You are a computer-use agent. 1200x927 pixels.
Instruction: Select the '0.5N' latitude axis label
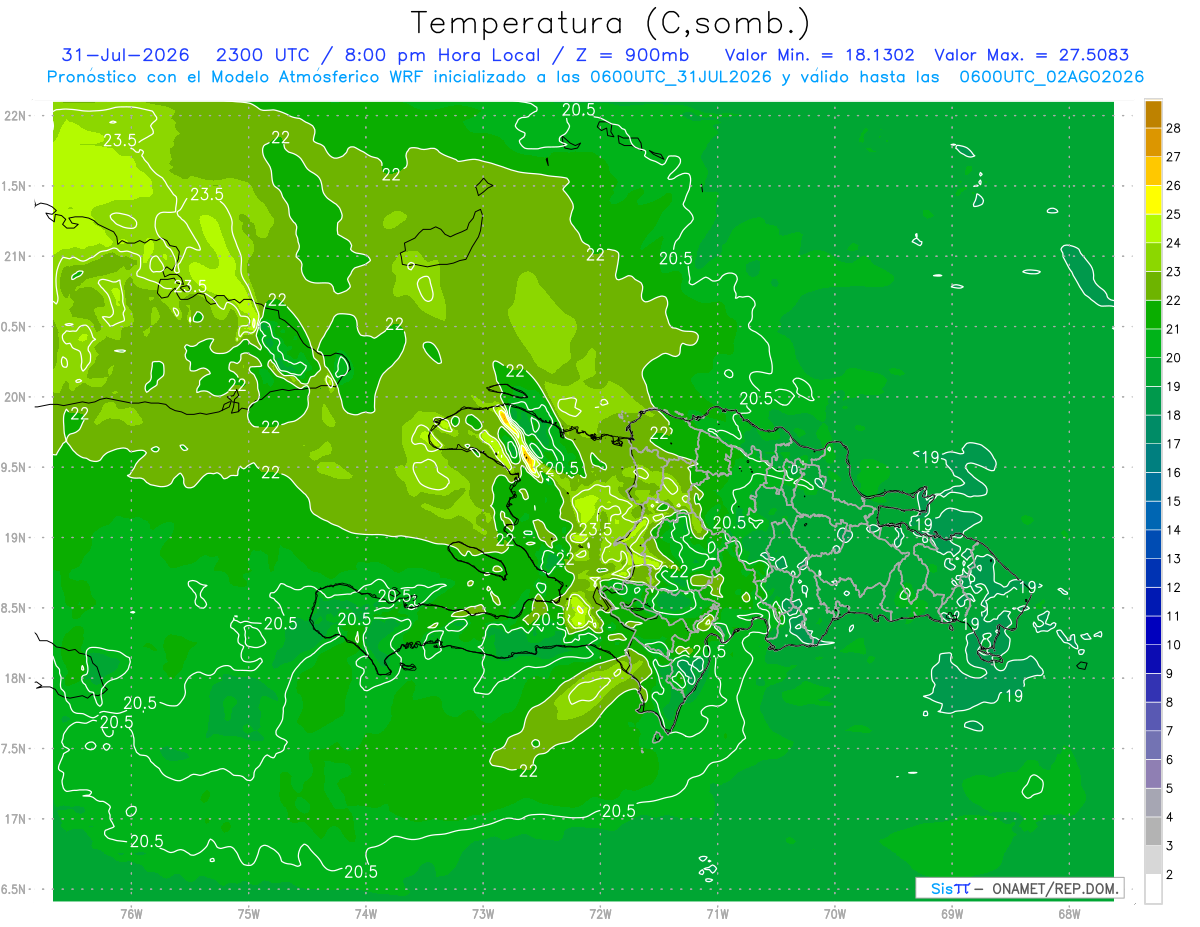pos(14,327)
